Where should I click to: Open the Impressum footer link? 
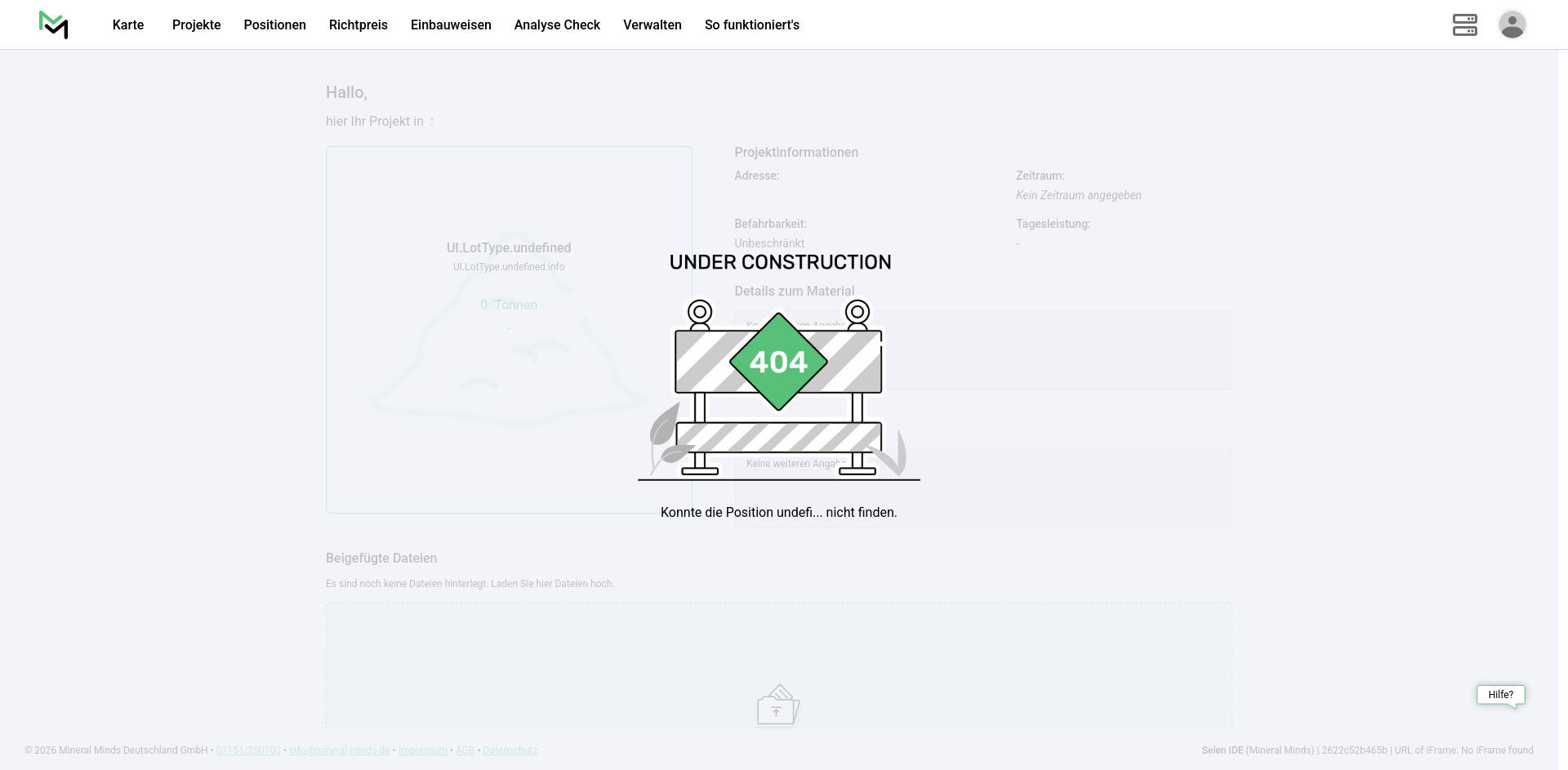(422, 750)
